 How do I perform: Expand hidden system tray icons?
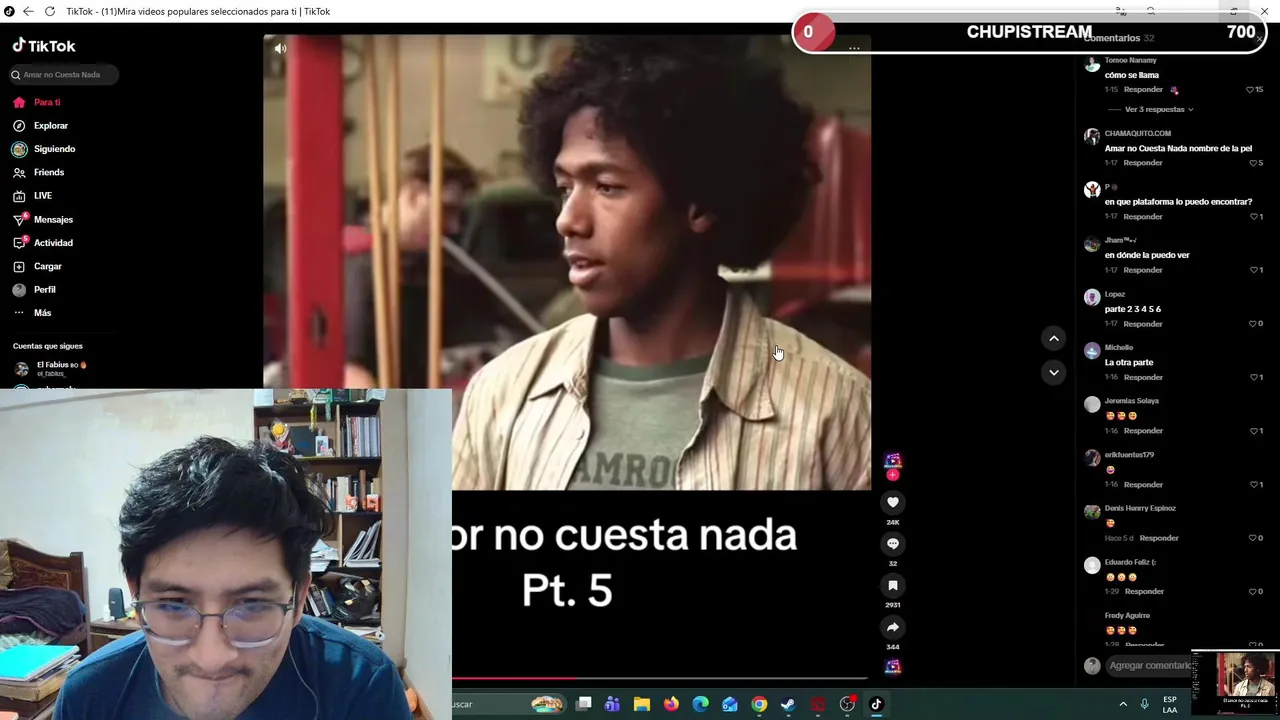[x=1123, y=704]
